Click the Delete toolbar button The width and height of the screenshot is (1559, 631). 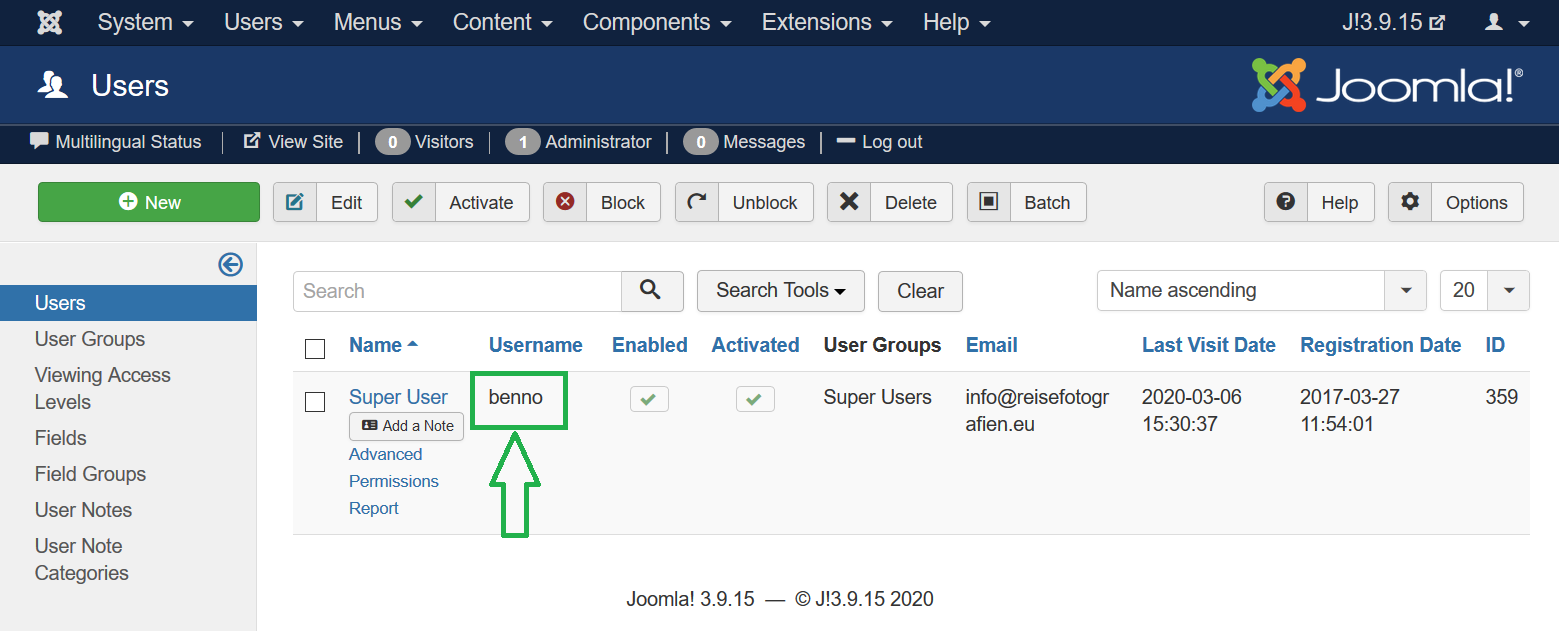click(889, 202)
